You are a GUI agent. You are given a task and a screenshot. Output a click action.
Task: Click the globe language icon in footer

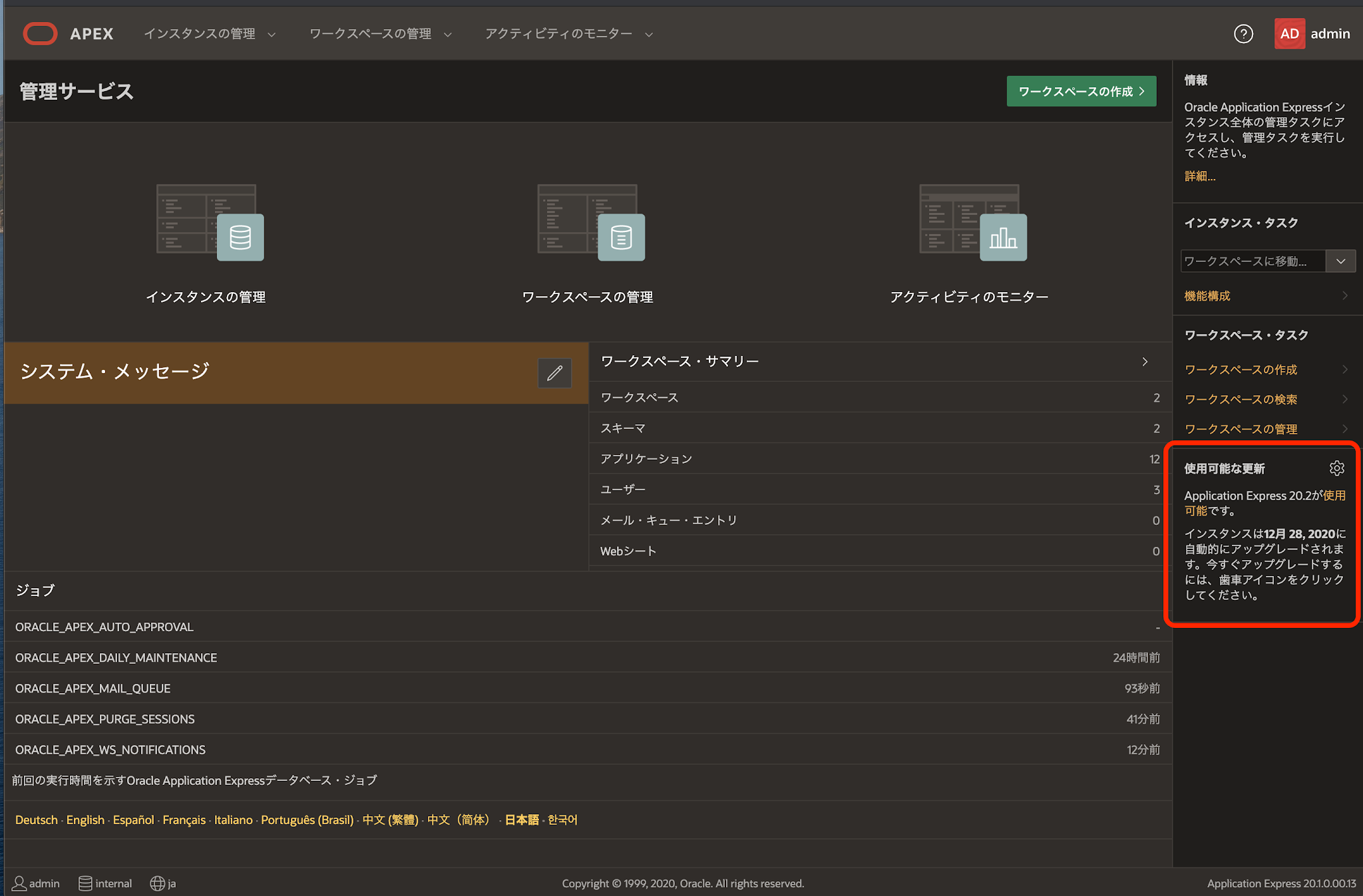coord(157,883)
